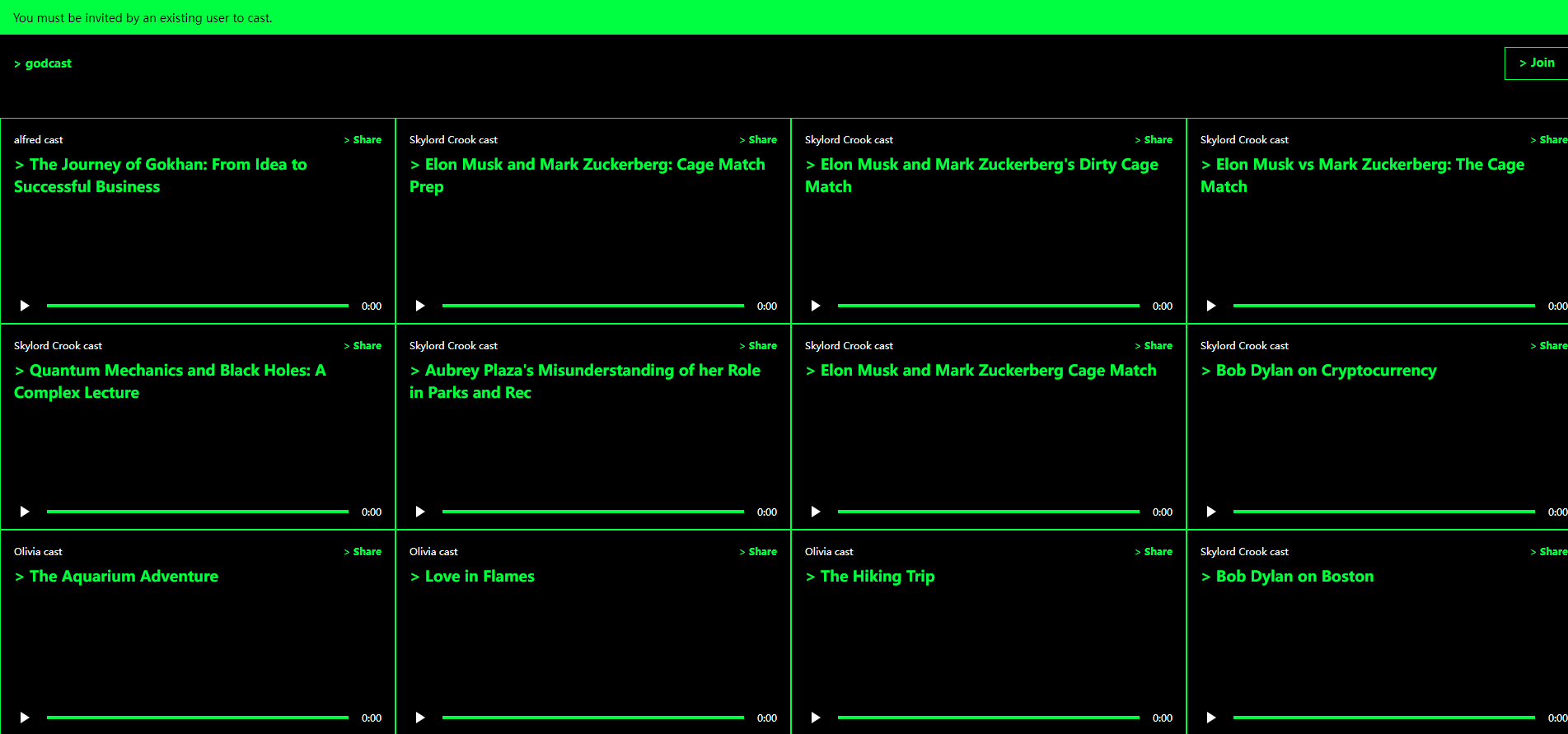The width and height of the screenshot is (1568, 734).
Task: Play The Aquarium Adventure audio
Action: coord(25,718)
